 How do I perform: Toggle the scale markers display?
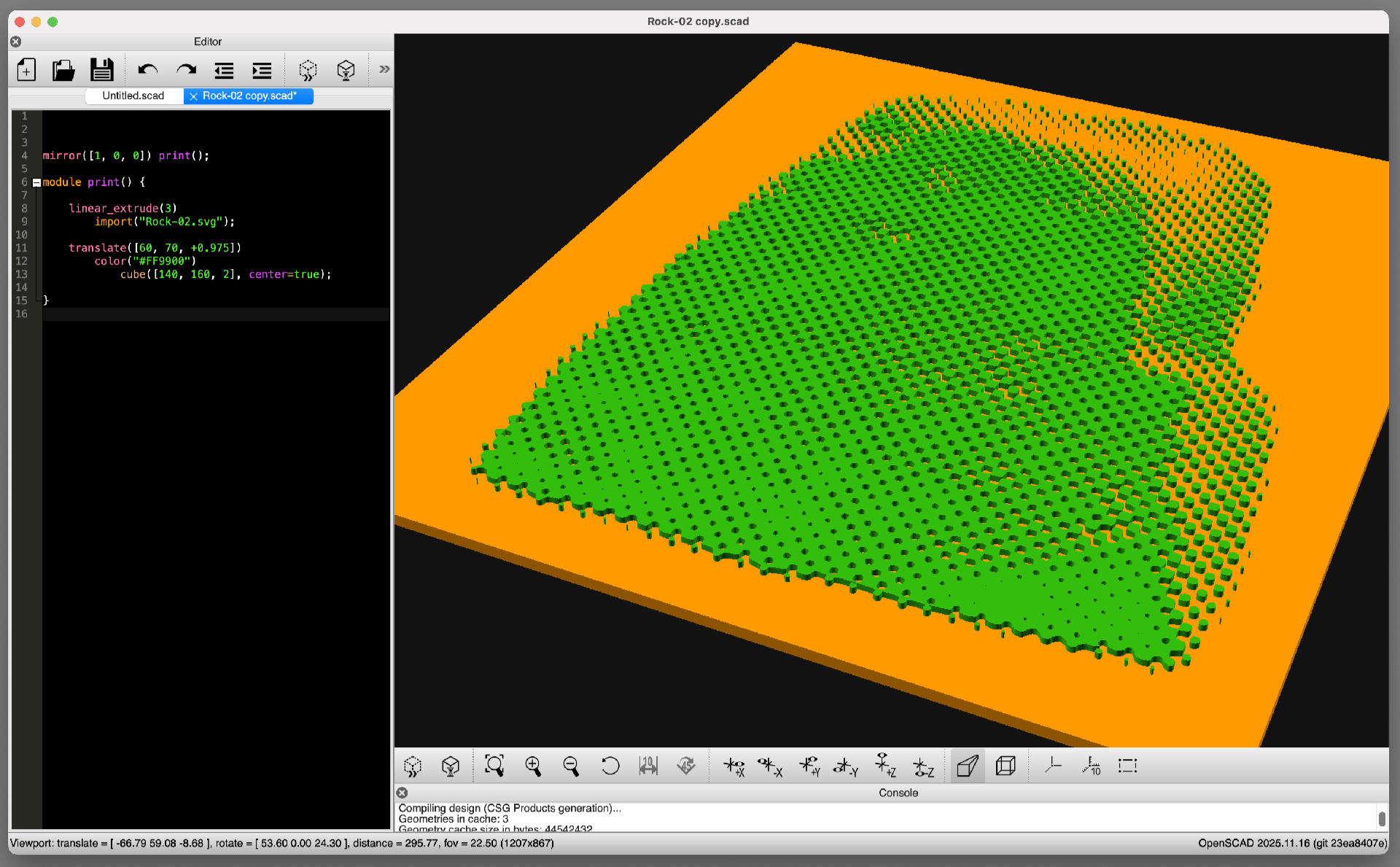[x=1092, y=766]
